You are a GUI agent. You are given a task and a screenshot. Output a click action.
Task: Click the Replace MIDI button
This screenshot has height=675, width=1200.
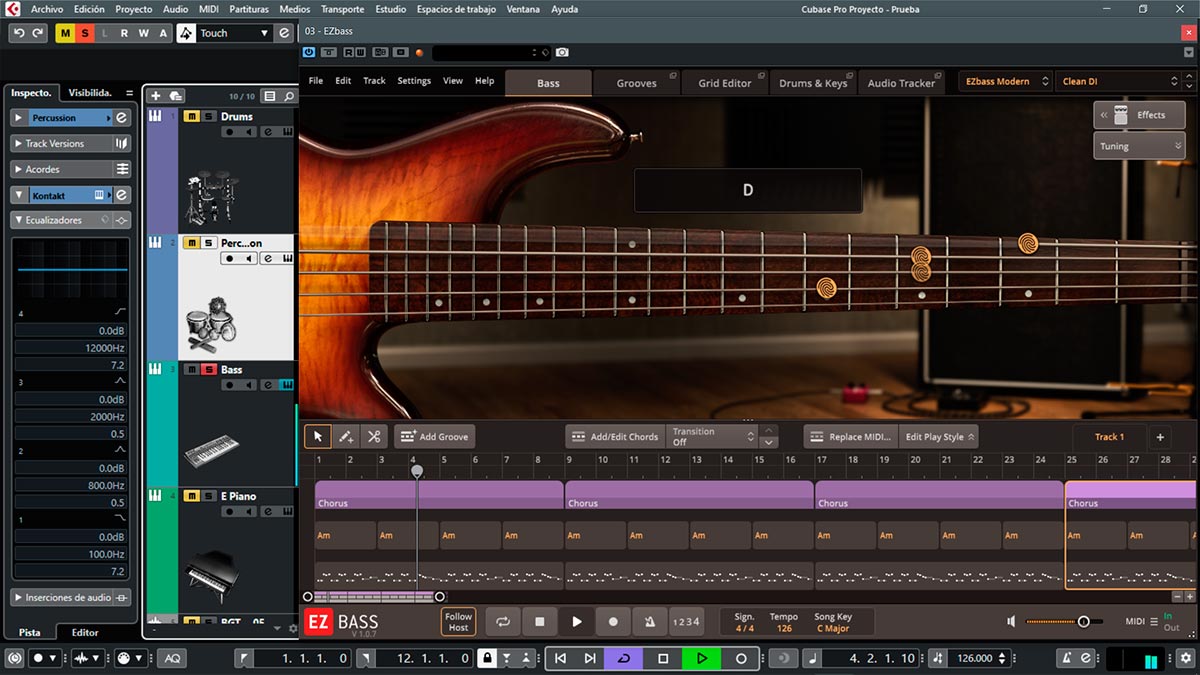tap(850, 437)
